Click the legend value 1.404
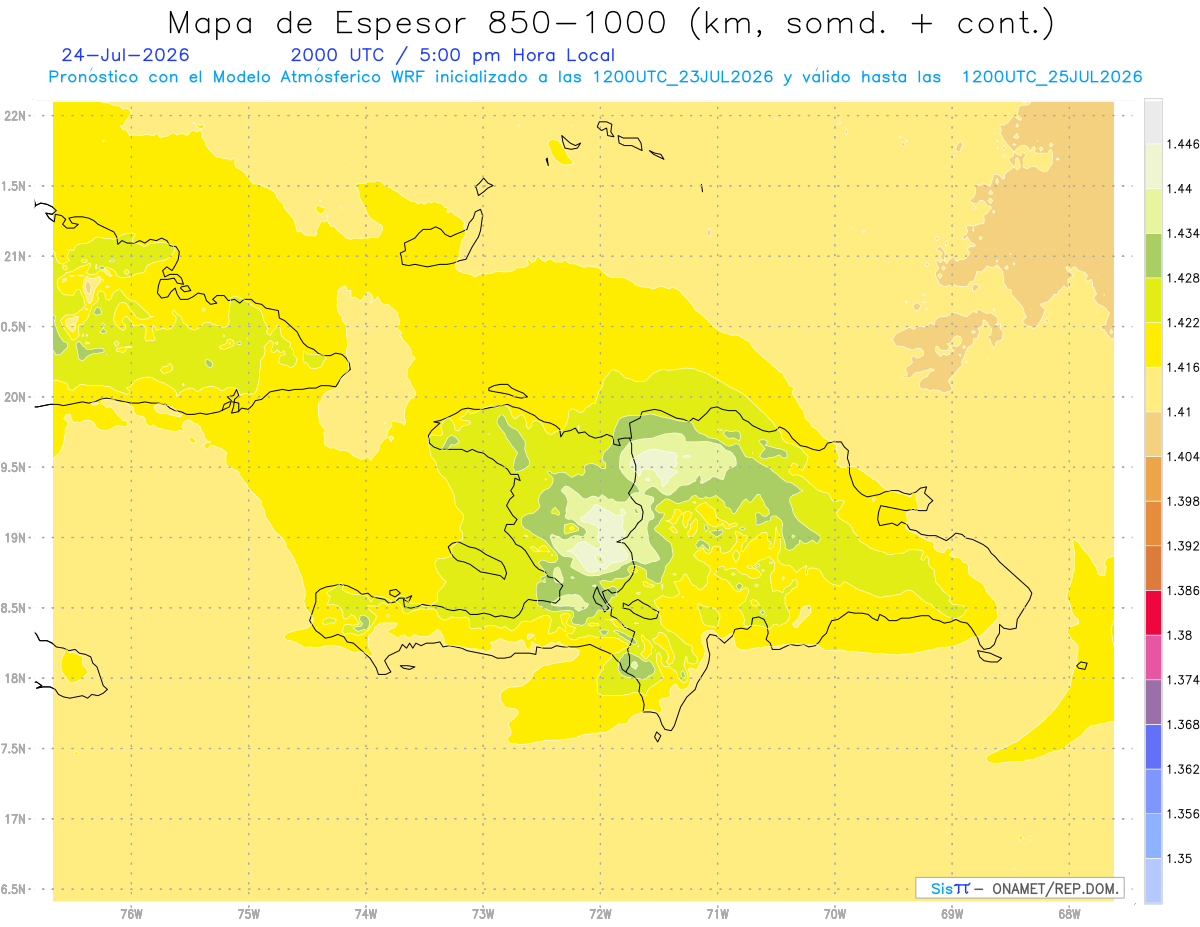1200x927 pixels. [1183, 456]
